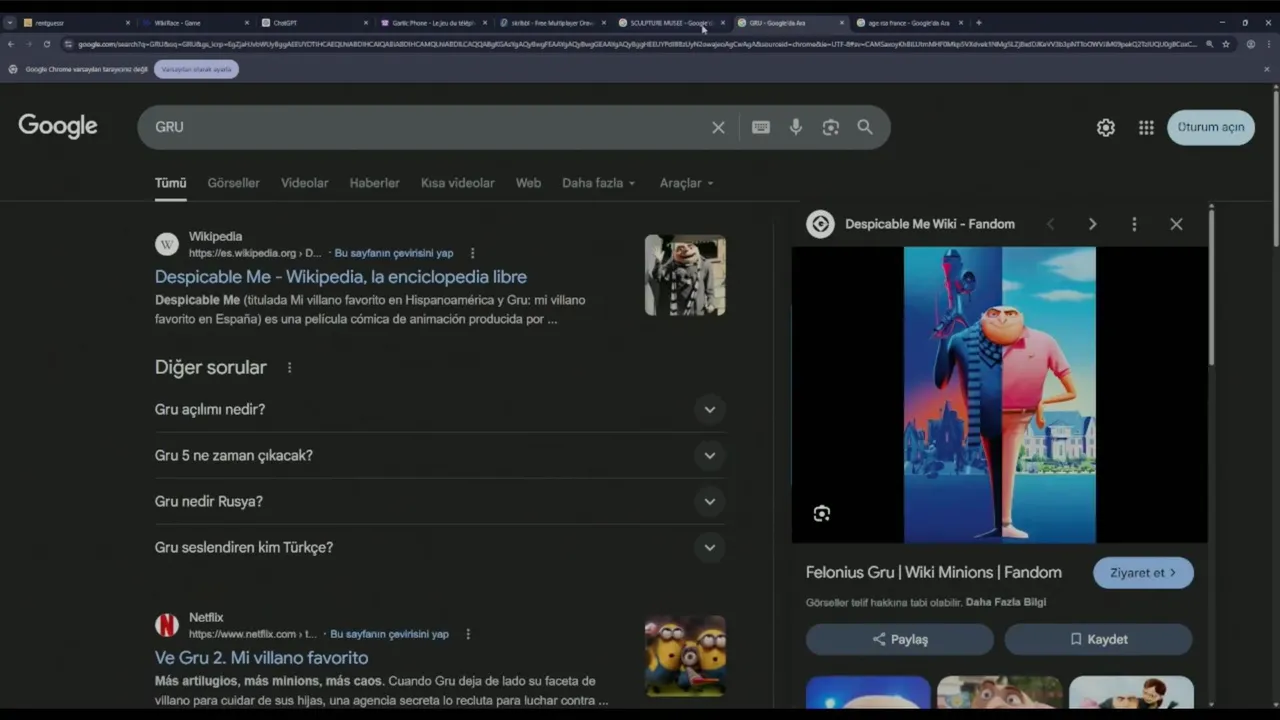Image resolution: width=1280 pixels, height=720 pixels.
Task: Submit search using the magnifier icon
Action: click(865, 127)
